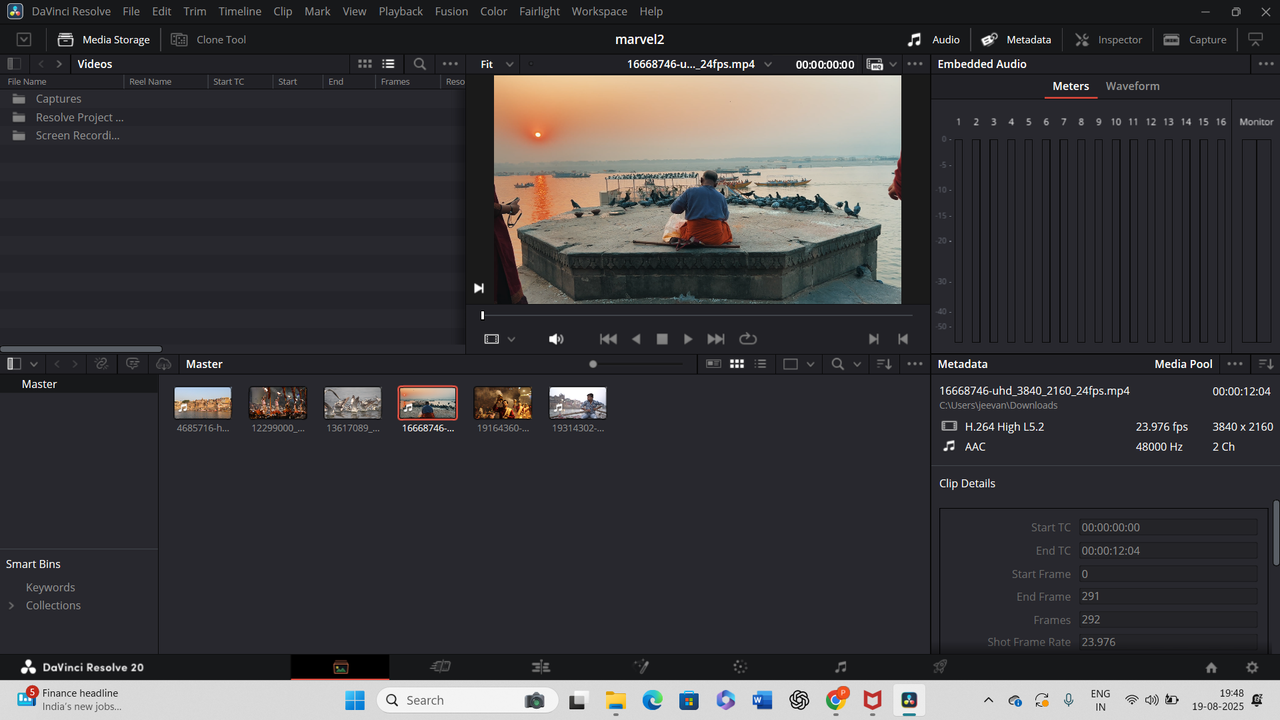Switch to the Waveform tab
The width and height of the screenshot is (1280, 720).
click(x=1132, y=86)
